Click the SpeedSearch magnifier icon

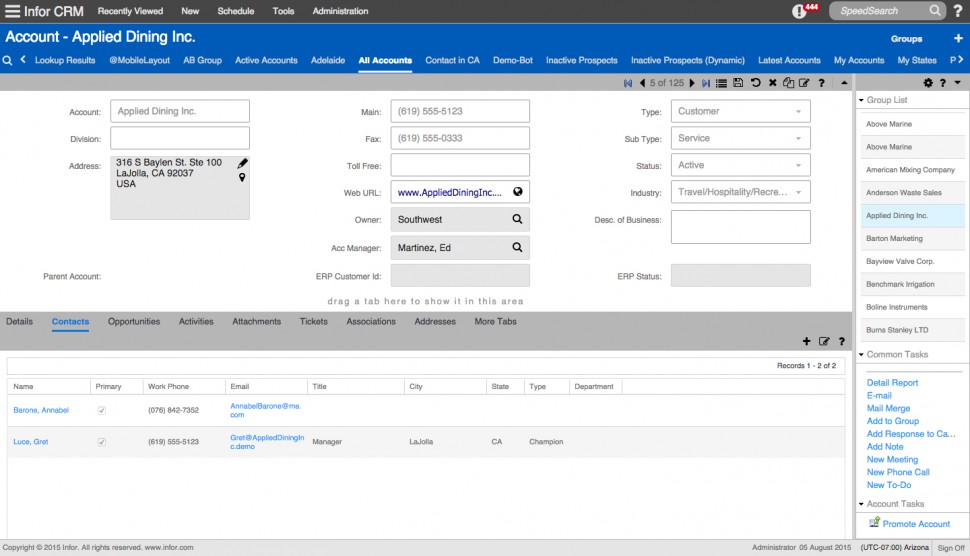click(935, 11)
